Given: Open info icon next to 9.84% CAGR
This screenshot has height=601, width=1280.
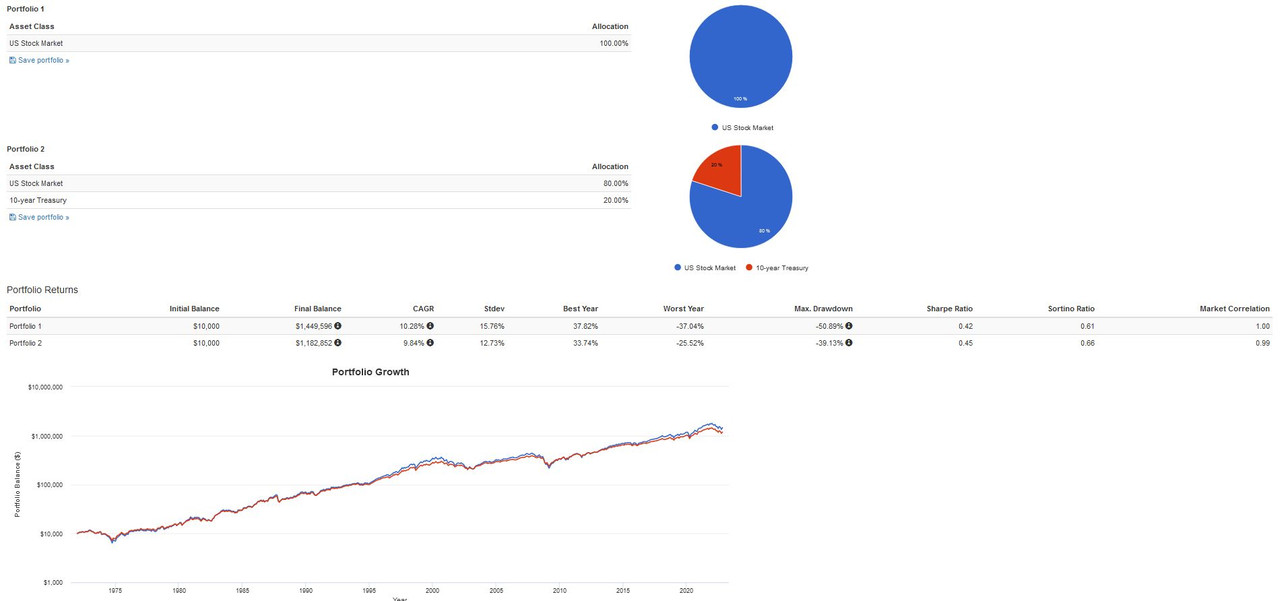Looking at the screenshot, I should point(430,343).
